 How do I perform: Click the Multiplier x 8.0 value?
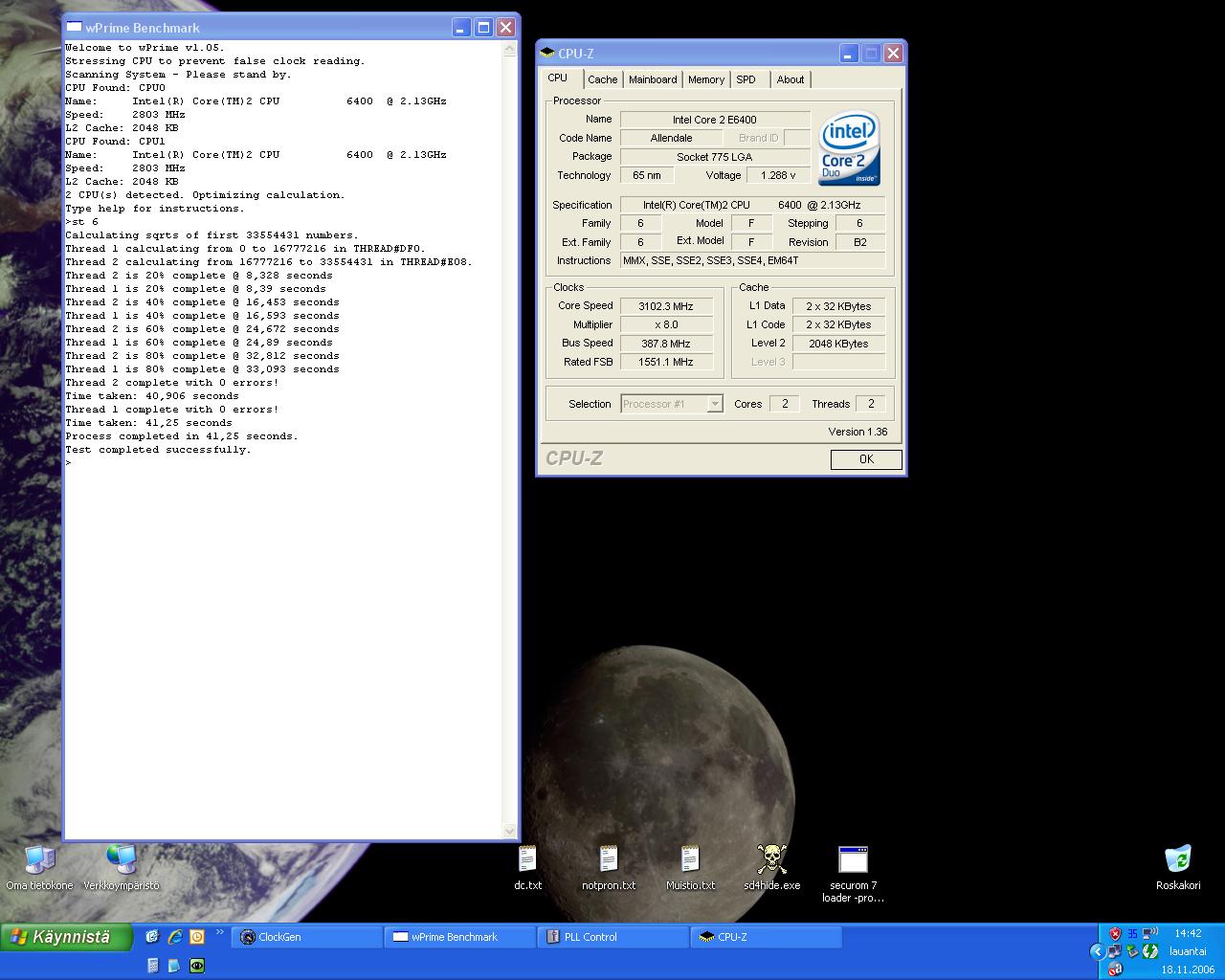point(666,324)
